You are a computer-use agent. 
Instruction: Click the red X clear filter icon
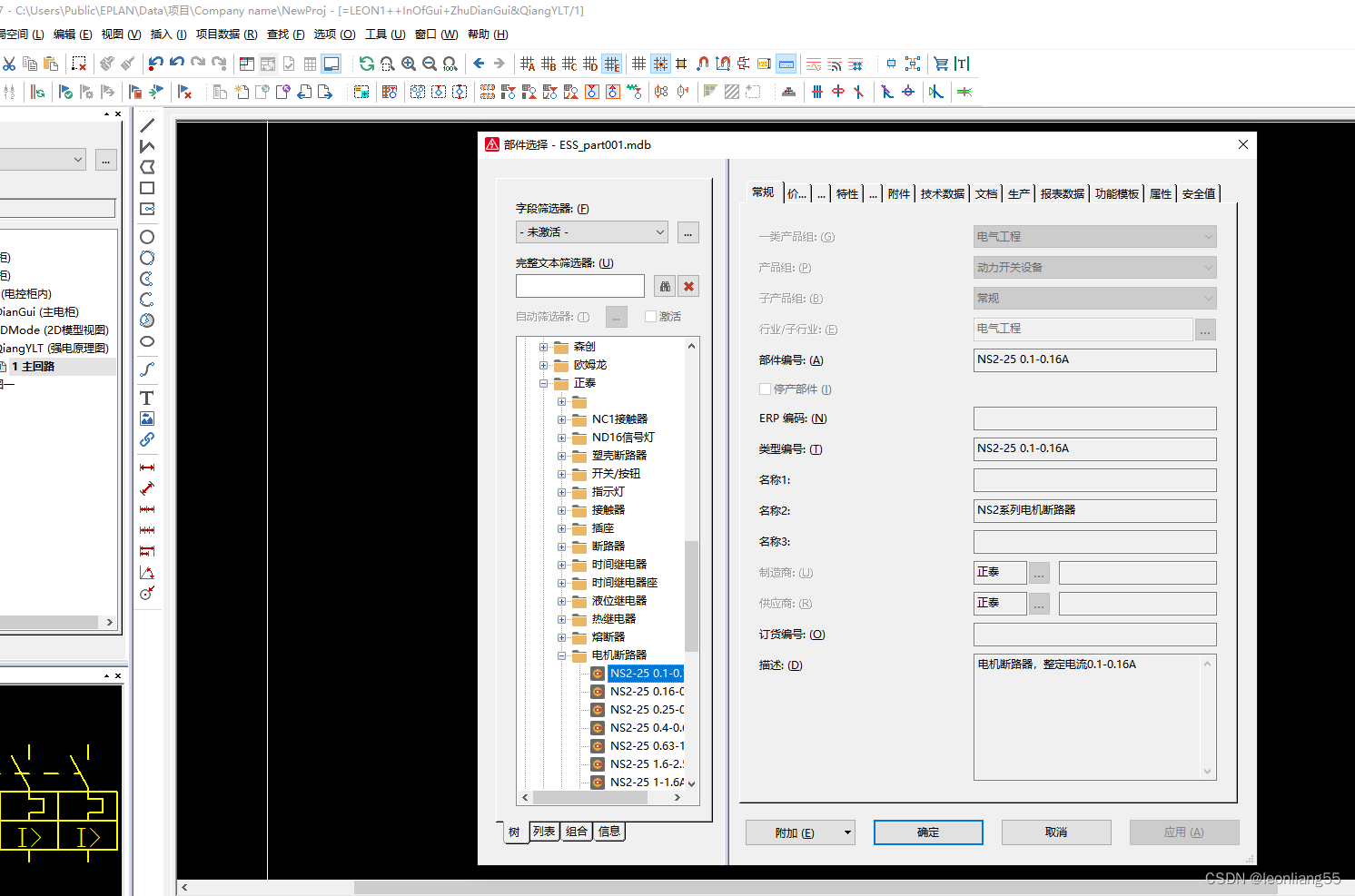pos(689,287)
